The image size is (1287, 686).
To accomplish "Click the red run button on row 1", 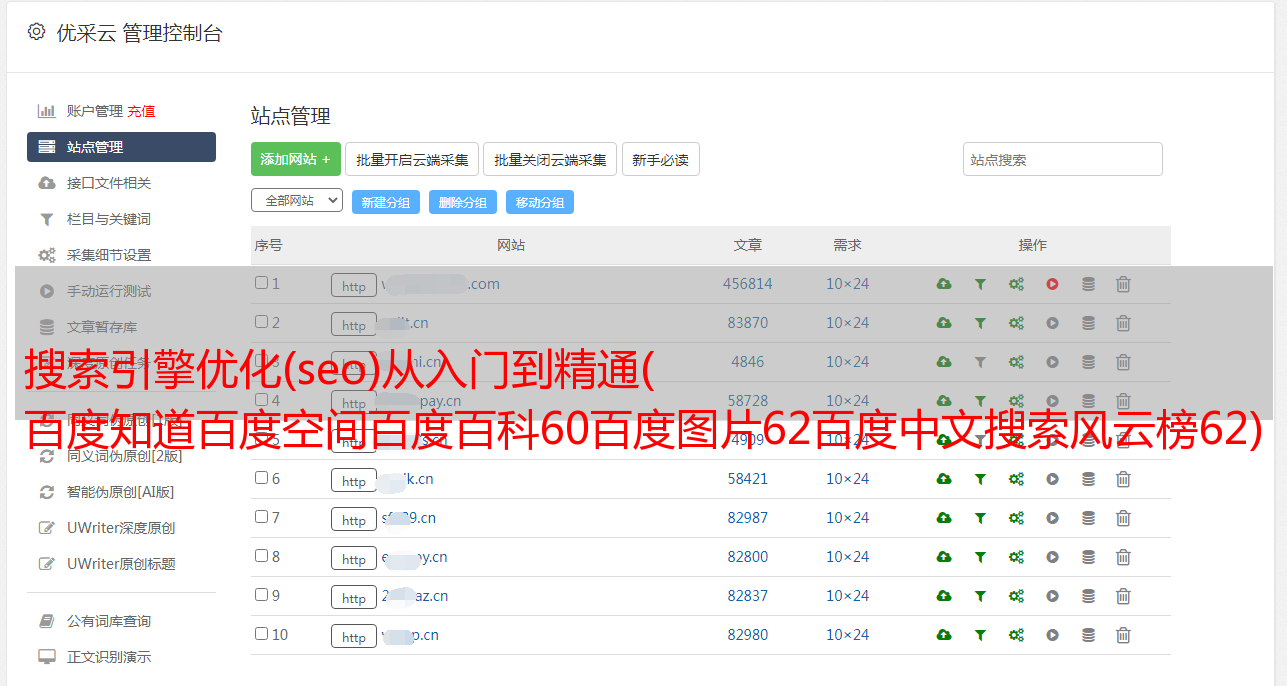I will point(1052,284).
